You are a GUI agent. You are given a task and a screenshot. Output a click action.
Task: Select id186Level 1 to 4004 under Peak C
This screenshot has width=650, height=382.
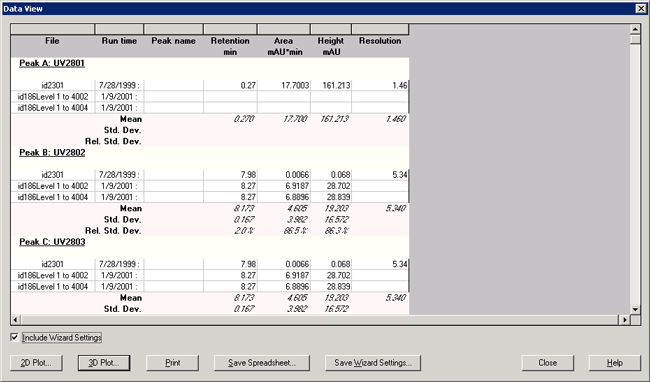pyautogui.click(x=53, y=287)
